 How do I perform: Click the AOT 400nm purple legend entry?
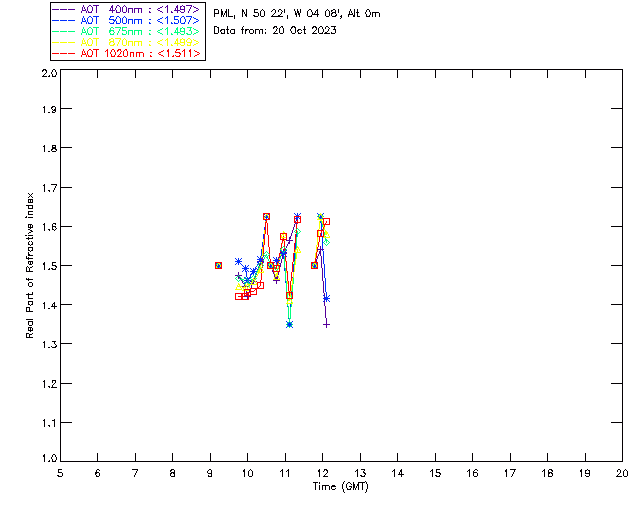126,9
